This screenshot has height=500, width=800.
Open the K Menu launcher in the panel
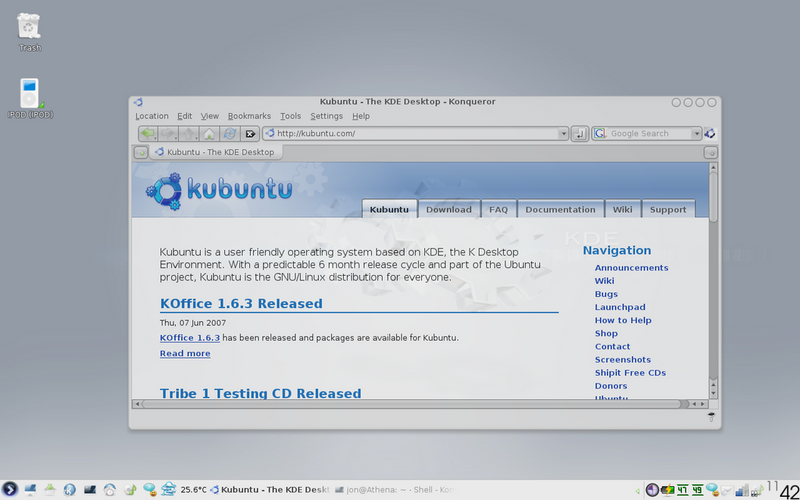tap(10, 490)
